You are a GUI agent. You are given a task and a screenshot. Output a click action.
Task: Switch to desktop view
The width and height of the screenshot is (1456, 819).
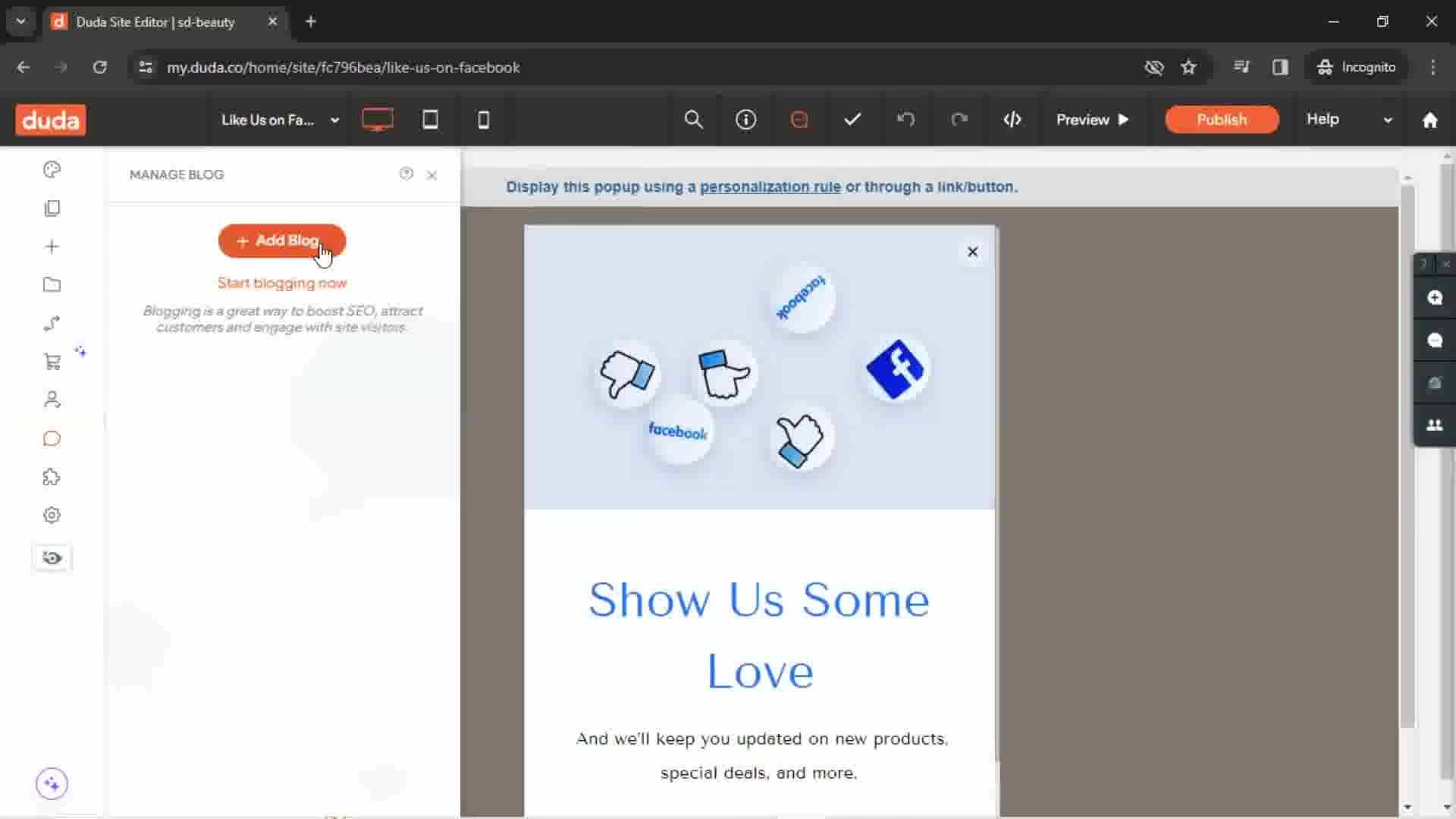tap(378, 120)
